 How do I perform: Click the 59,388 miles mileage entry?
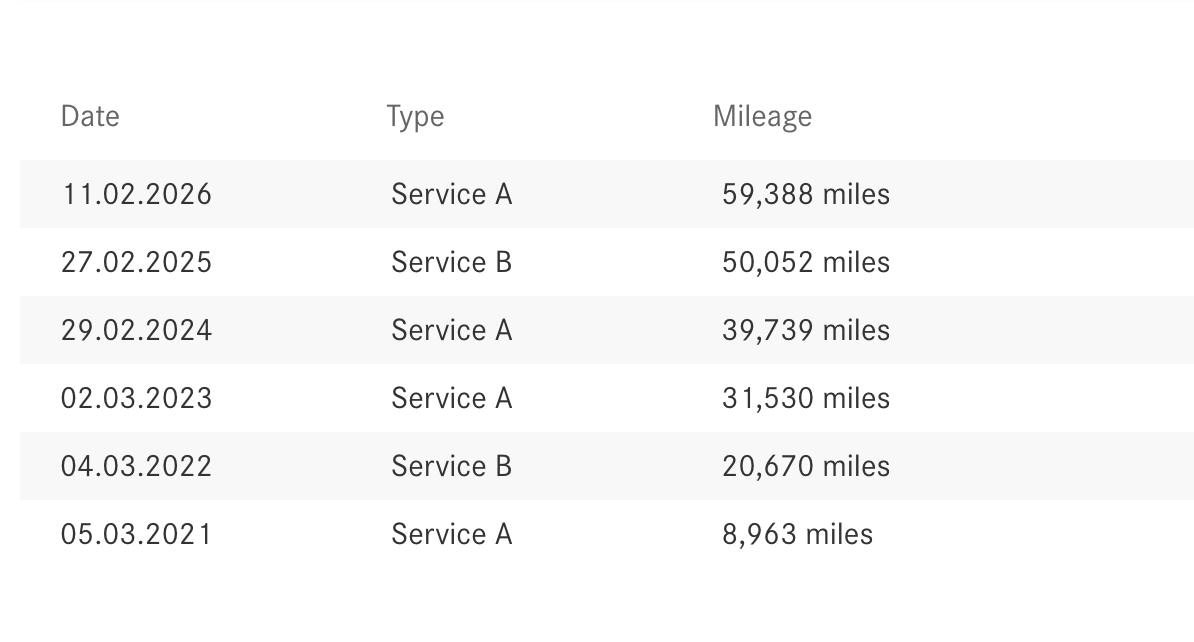click(x=805, y=194)
